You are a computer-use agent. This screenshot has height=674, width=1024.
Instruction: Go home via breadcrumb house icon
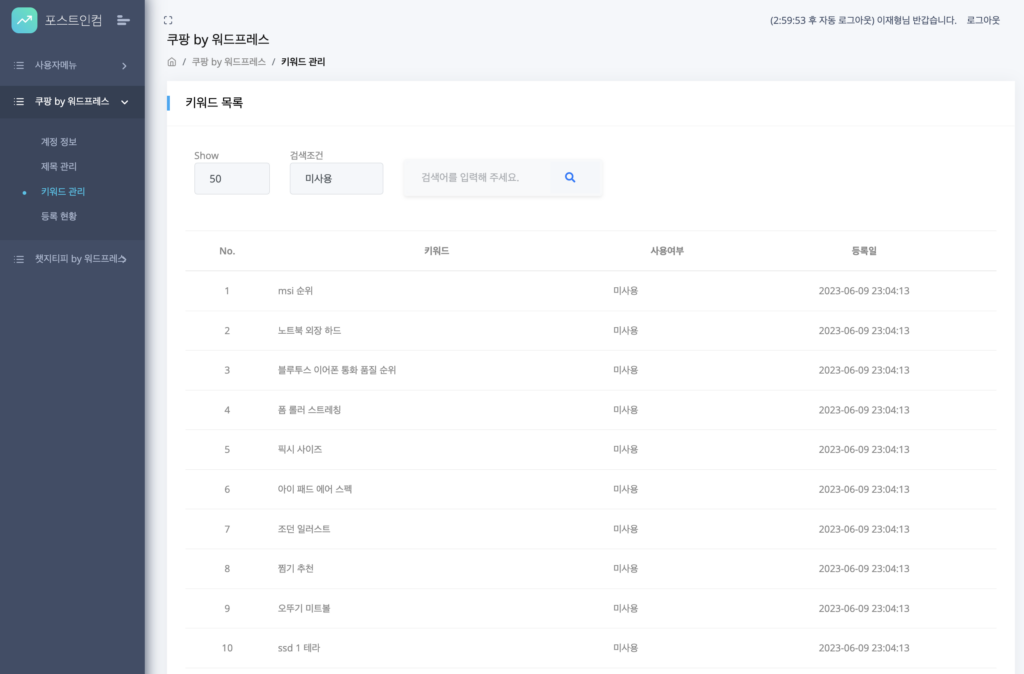[x=172, y=62]
